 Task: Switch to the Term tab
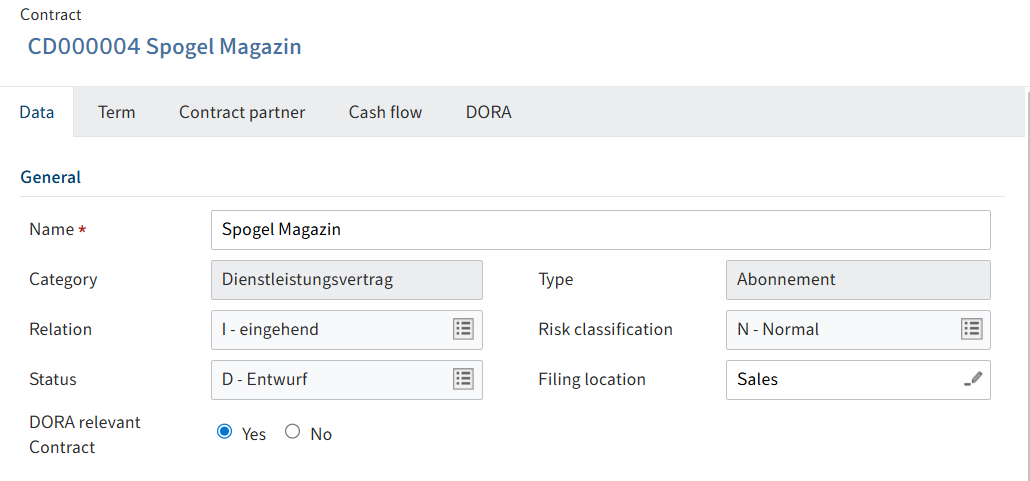pyautogui.click(x=117, y=112)
